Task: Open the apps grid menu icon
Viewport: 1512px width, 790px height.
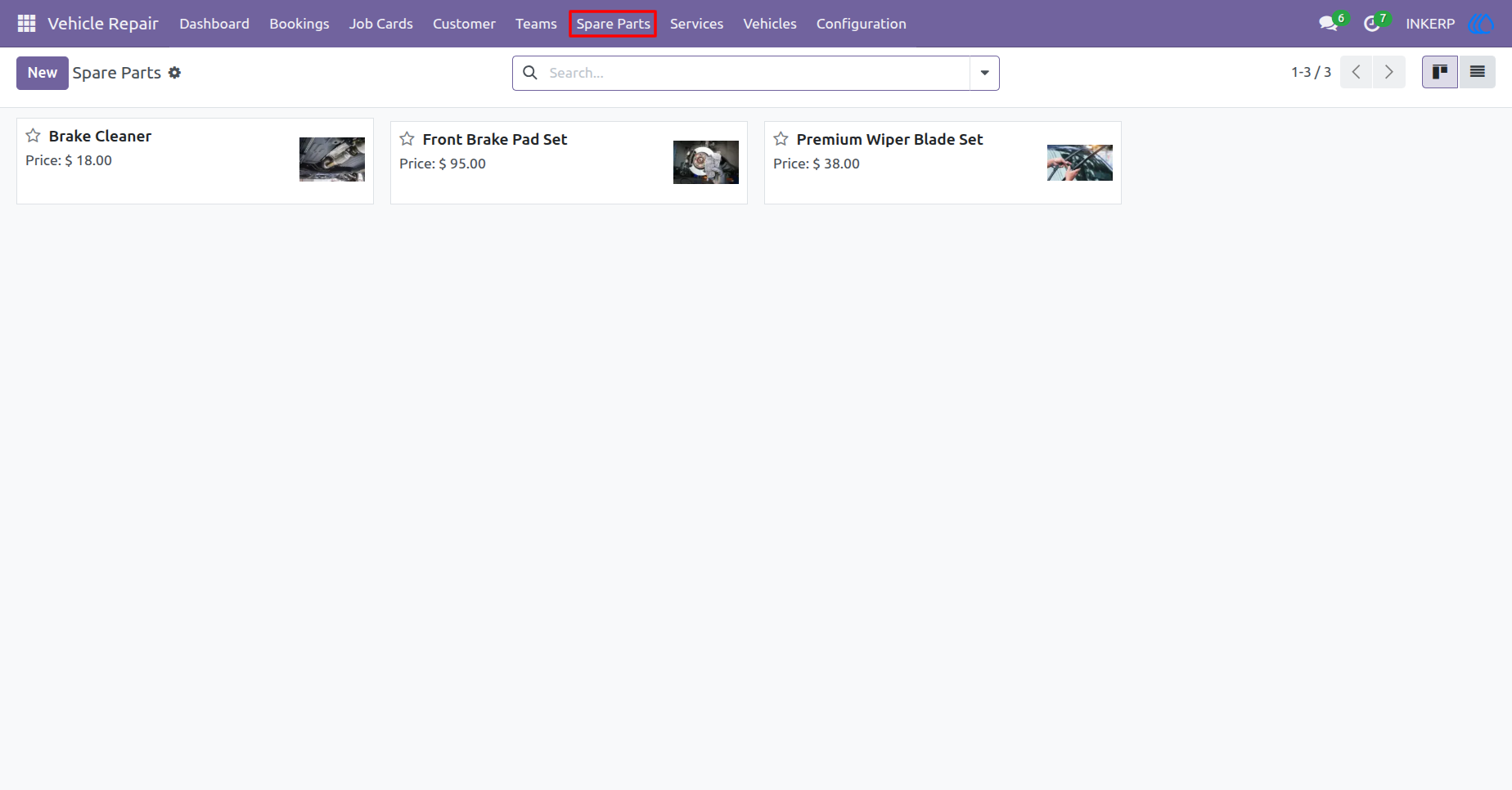Action: [26, 24]
